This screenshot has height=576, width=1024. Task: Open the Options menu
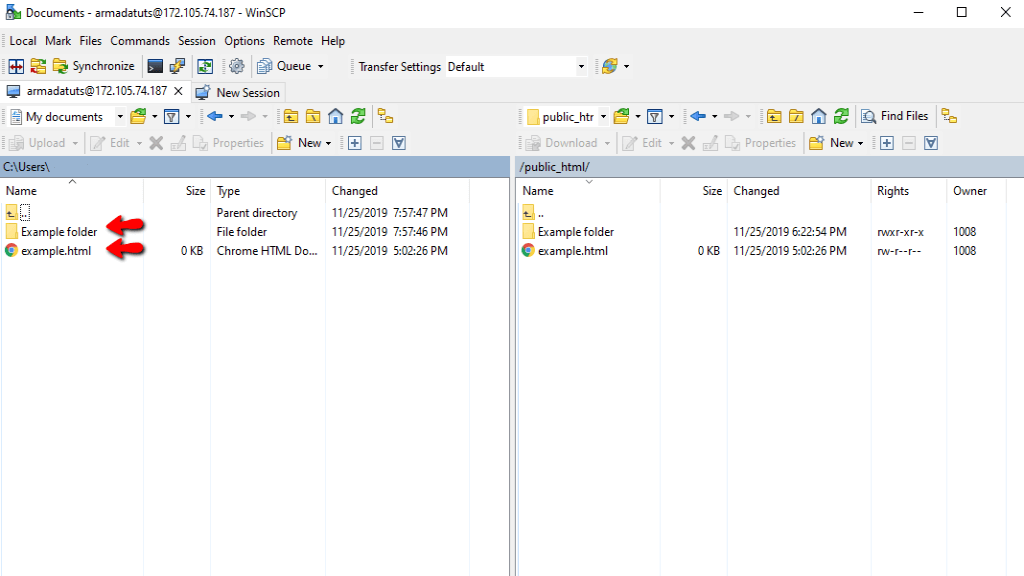[244, 40]
